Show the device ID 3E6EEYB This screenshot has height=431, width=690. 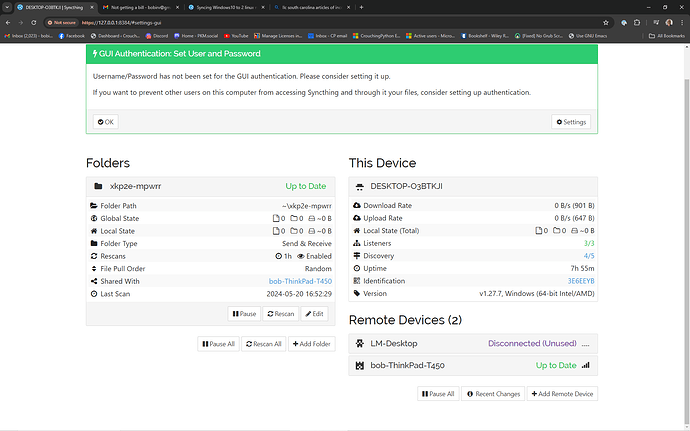point(581,281)
